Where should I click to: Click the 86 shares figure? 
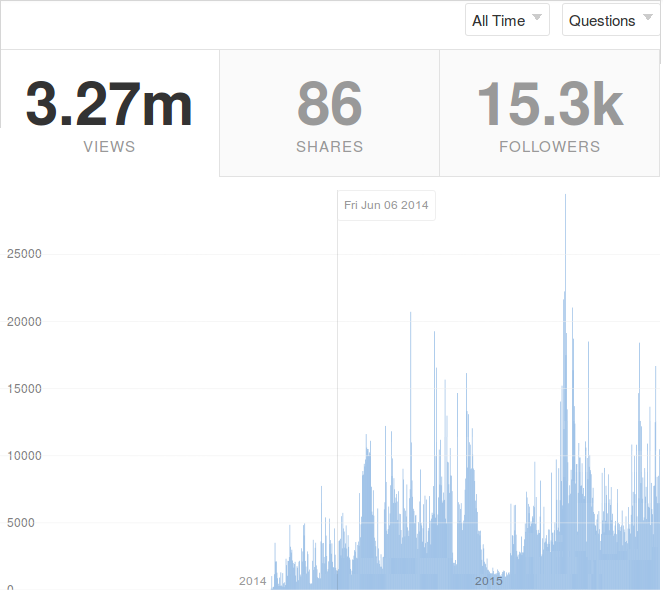coord(329,105)
